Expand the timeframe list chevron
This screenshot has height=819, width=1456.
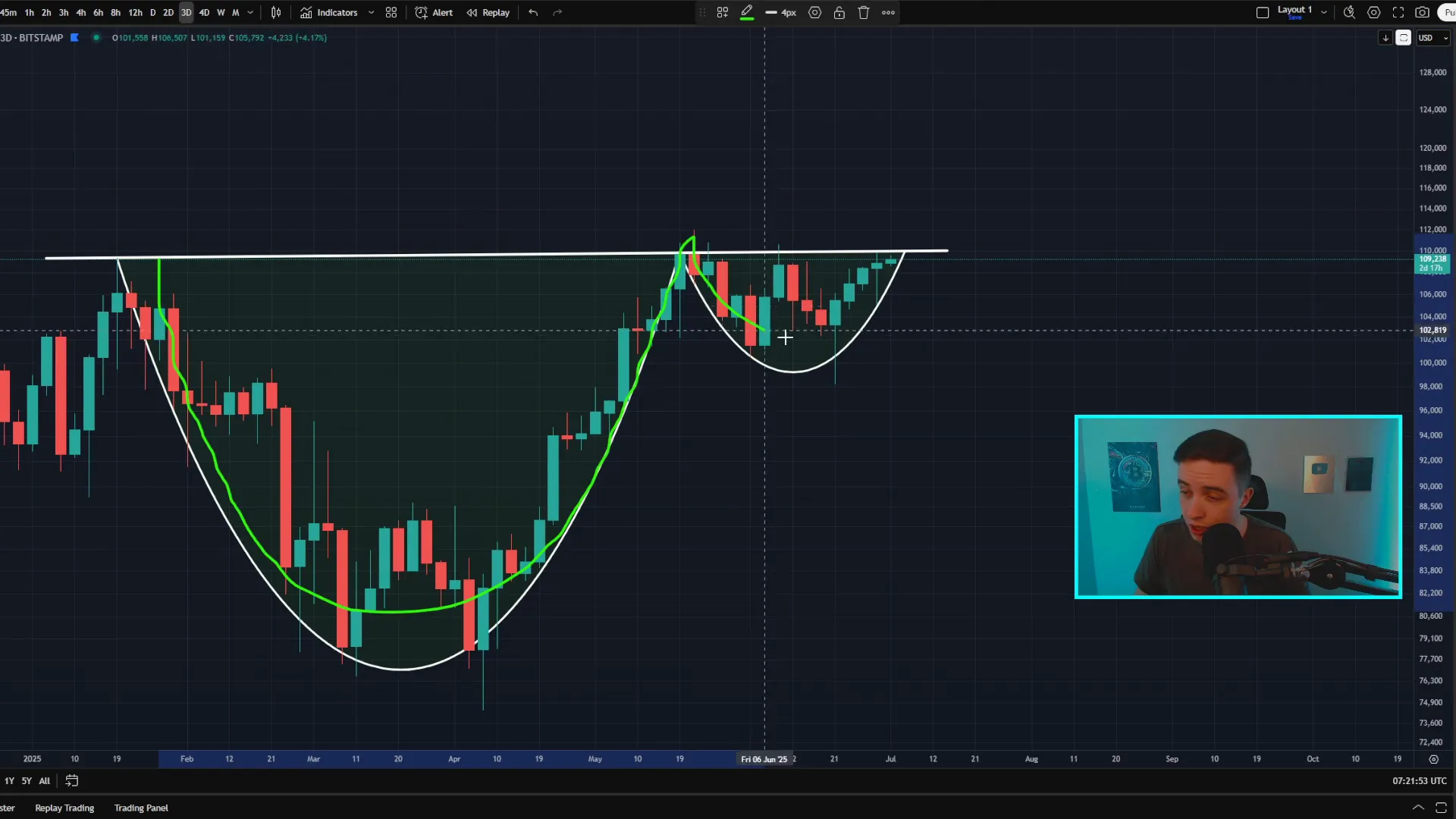click(250, 13)
